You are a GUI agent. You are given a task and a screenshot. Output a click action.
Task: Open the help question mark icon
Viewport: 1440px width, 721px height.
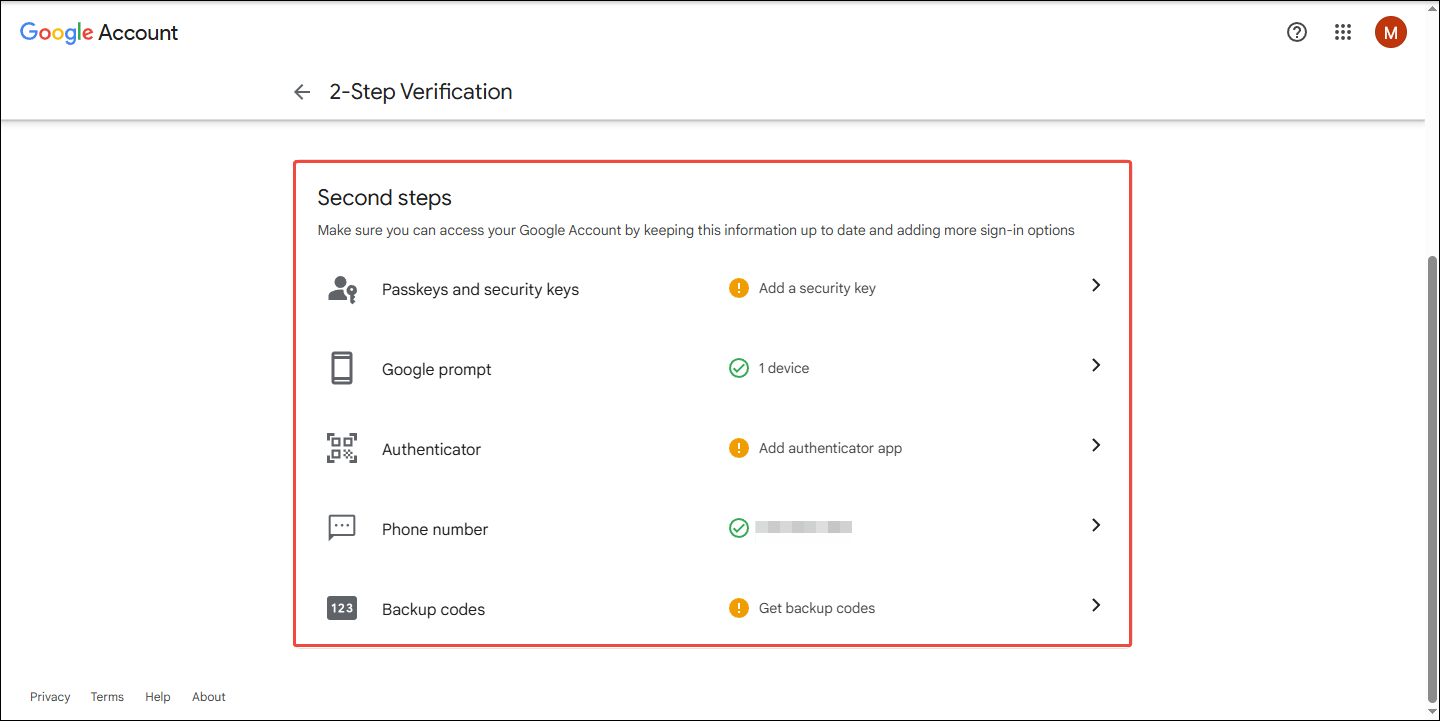[1297, 32]
